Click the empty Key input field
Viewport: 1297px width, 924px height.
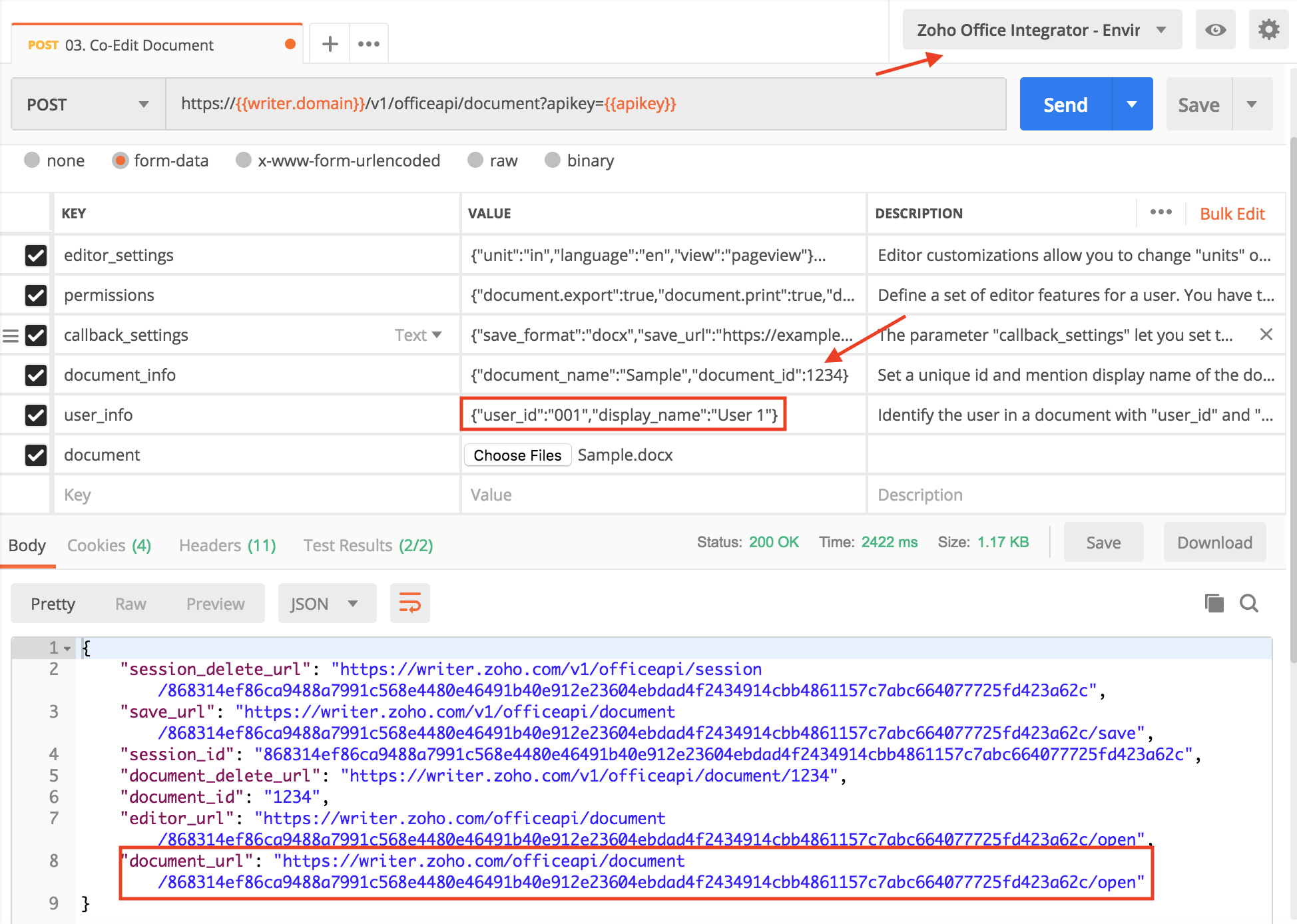(253, 495)
